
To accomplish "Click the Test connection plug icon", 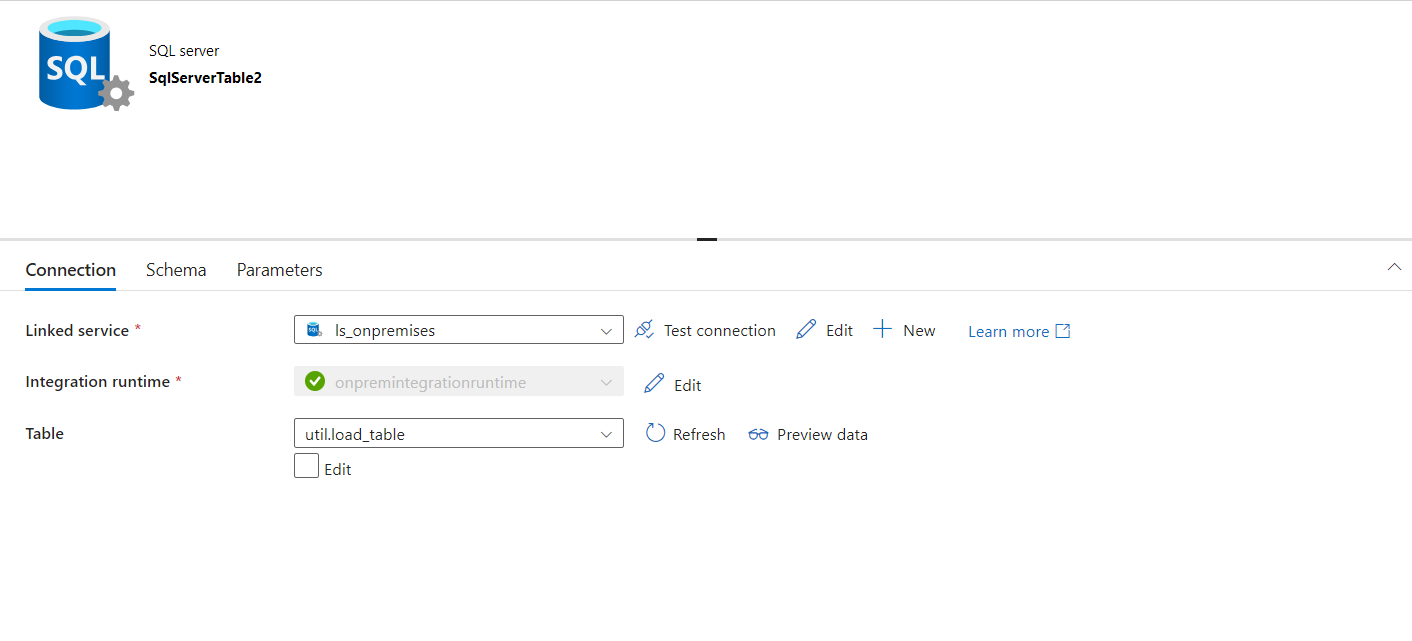I will [645, 330].
